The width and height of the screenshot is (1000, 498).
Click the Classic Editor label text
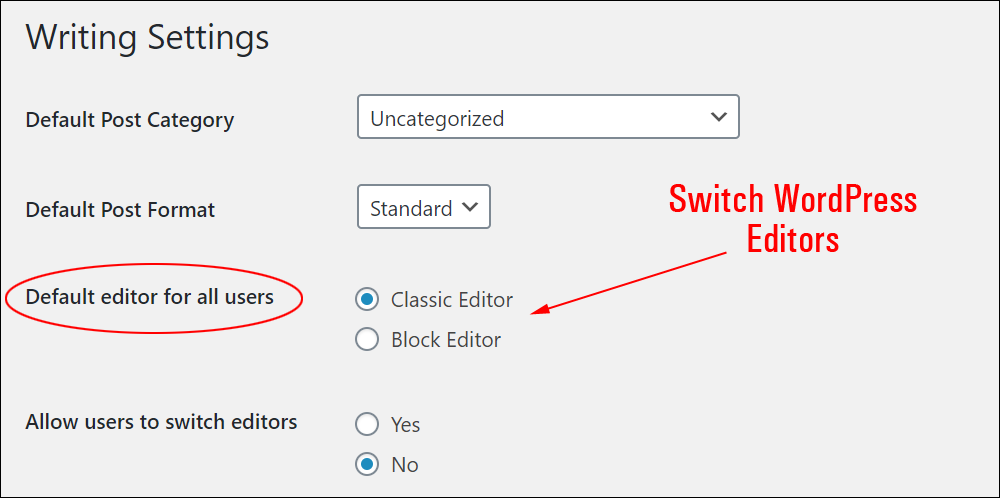(x=452, y=300)
